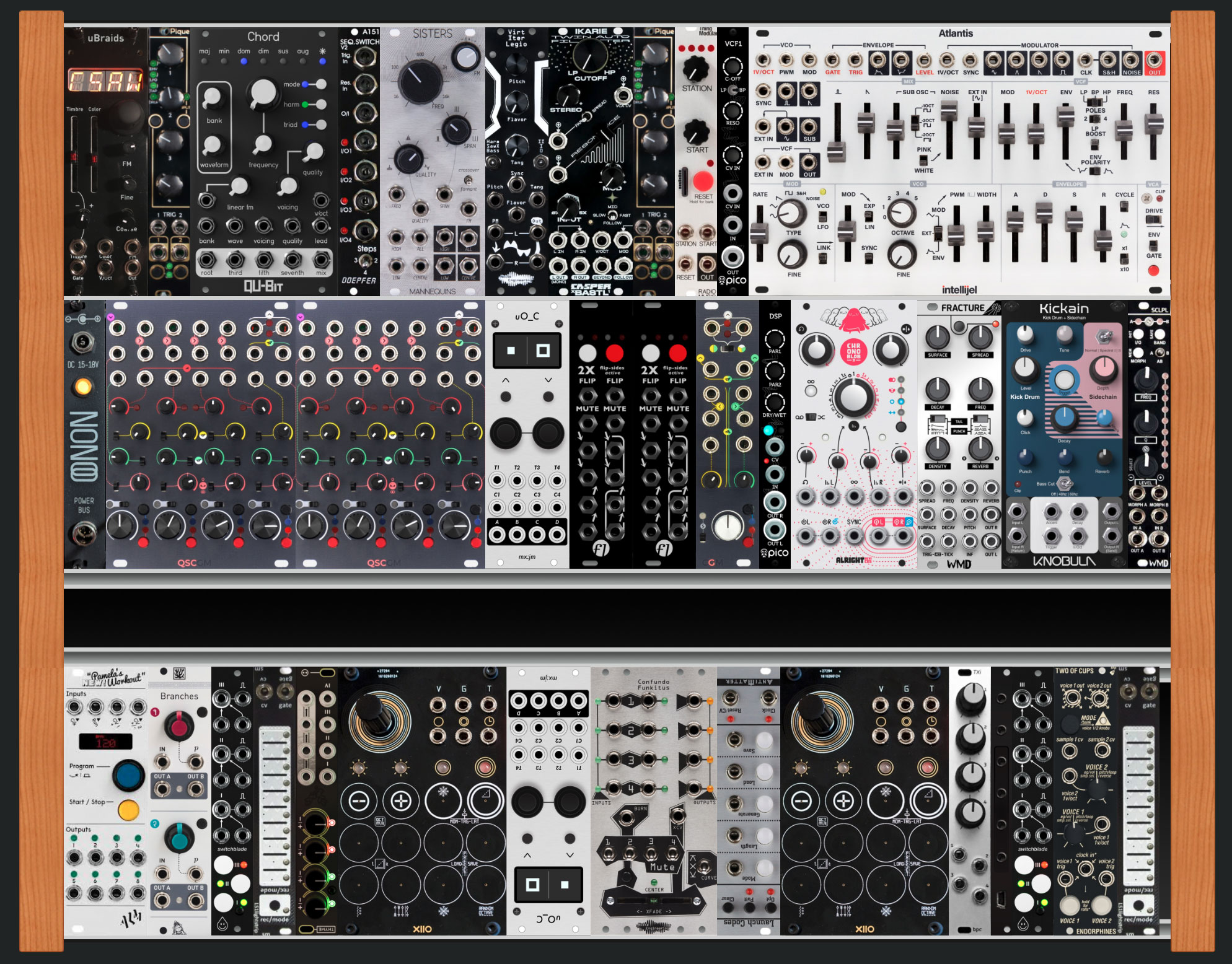
Task: Toggle the Atlantis POLES 2/4 switch
Action: [x=1094, y=118]
